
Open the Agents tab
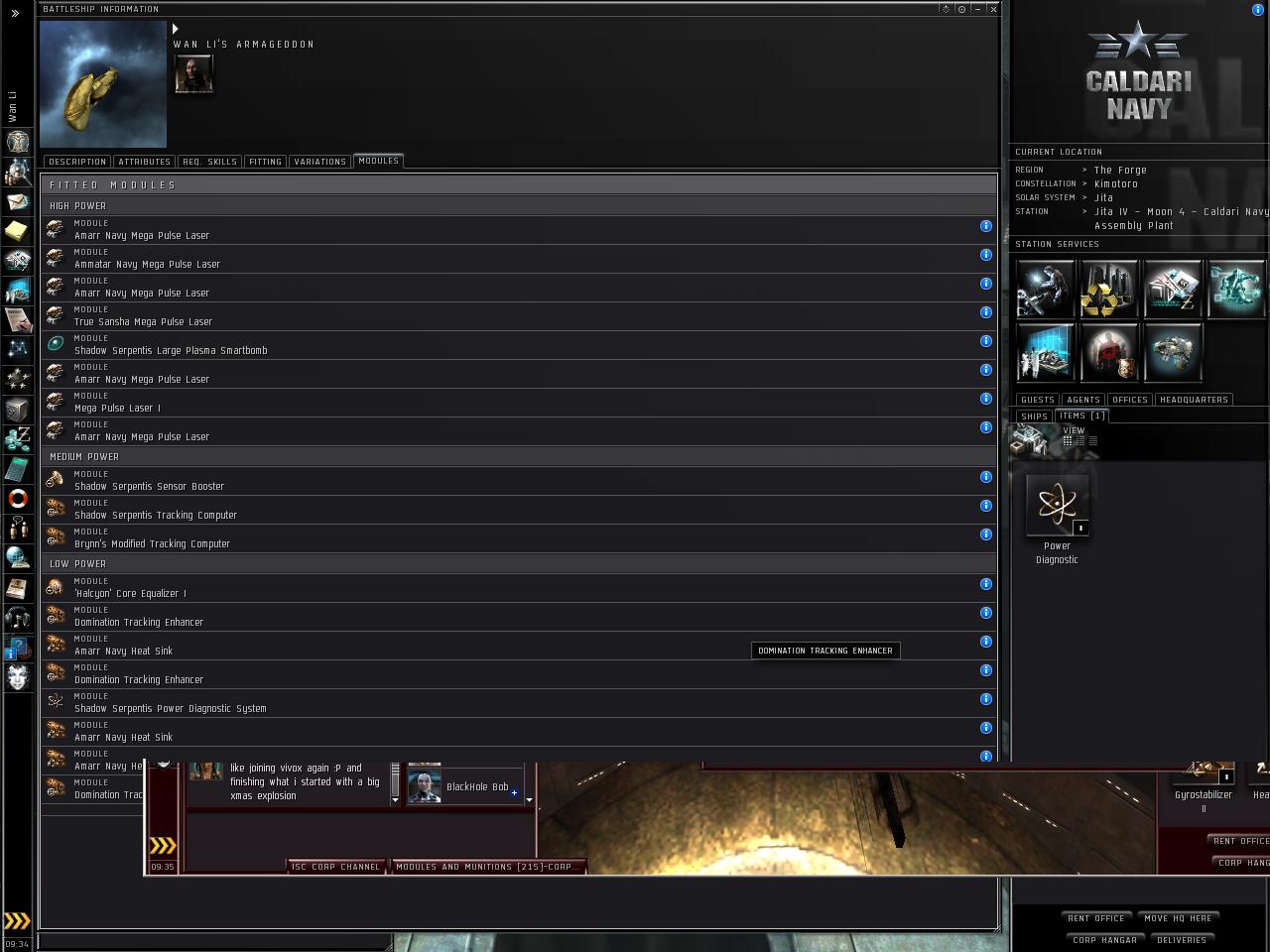point(1082,400)
